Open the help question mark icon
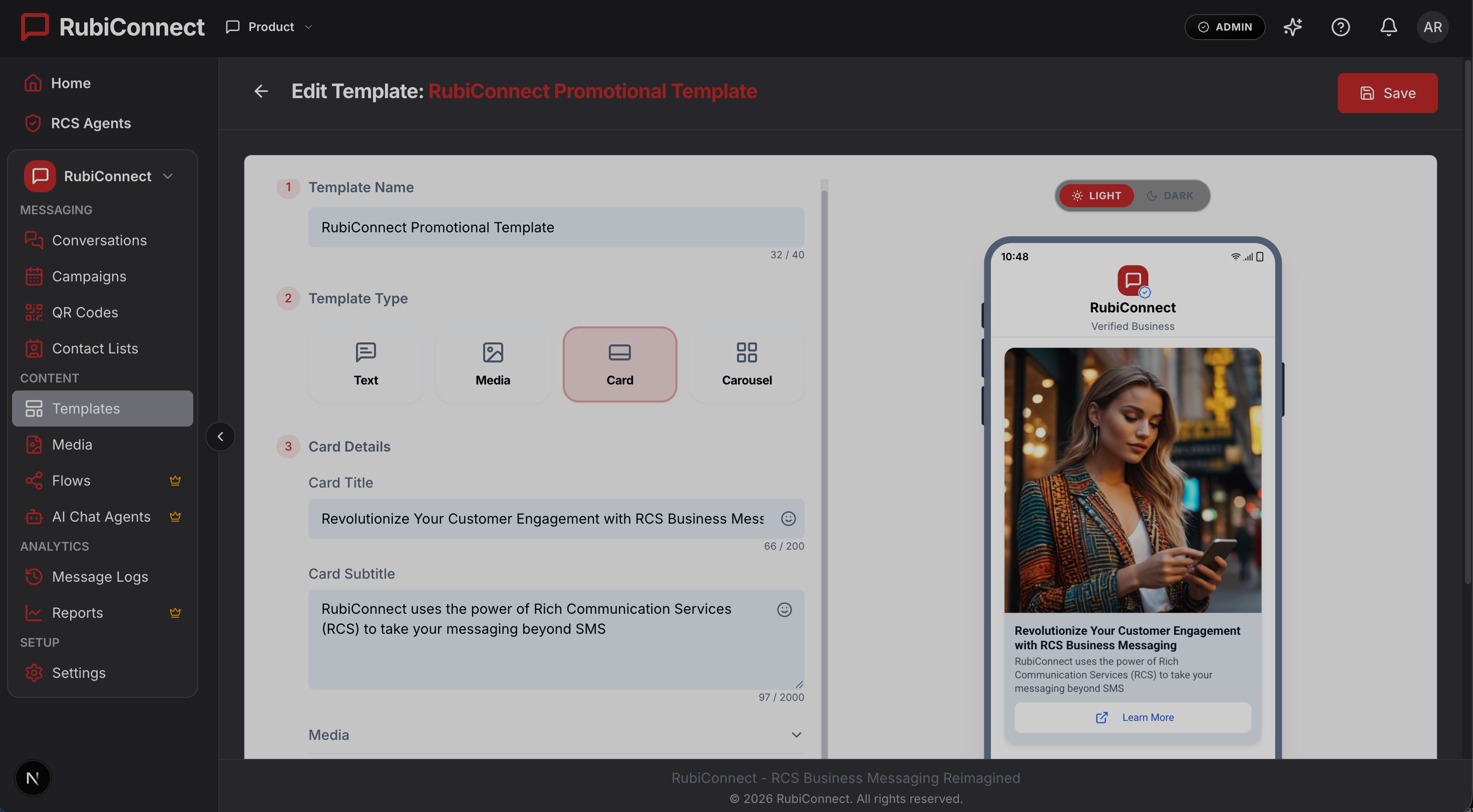 point(1340,27)
